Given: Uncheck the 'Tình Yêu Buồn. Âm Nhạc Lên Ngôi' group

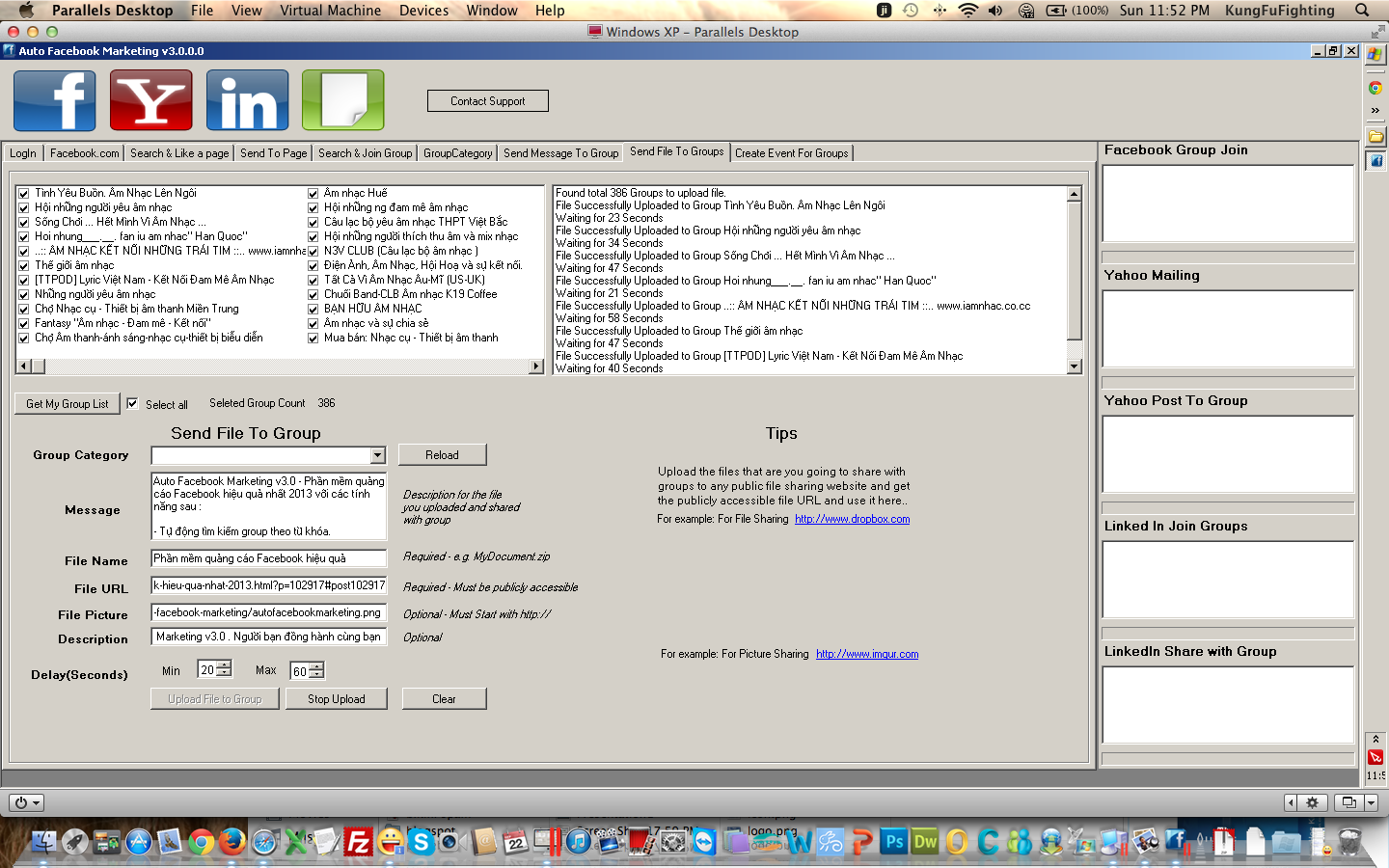Looking at the screenshot, I should click(x=24, y=194).
